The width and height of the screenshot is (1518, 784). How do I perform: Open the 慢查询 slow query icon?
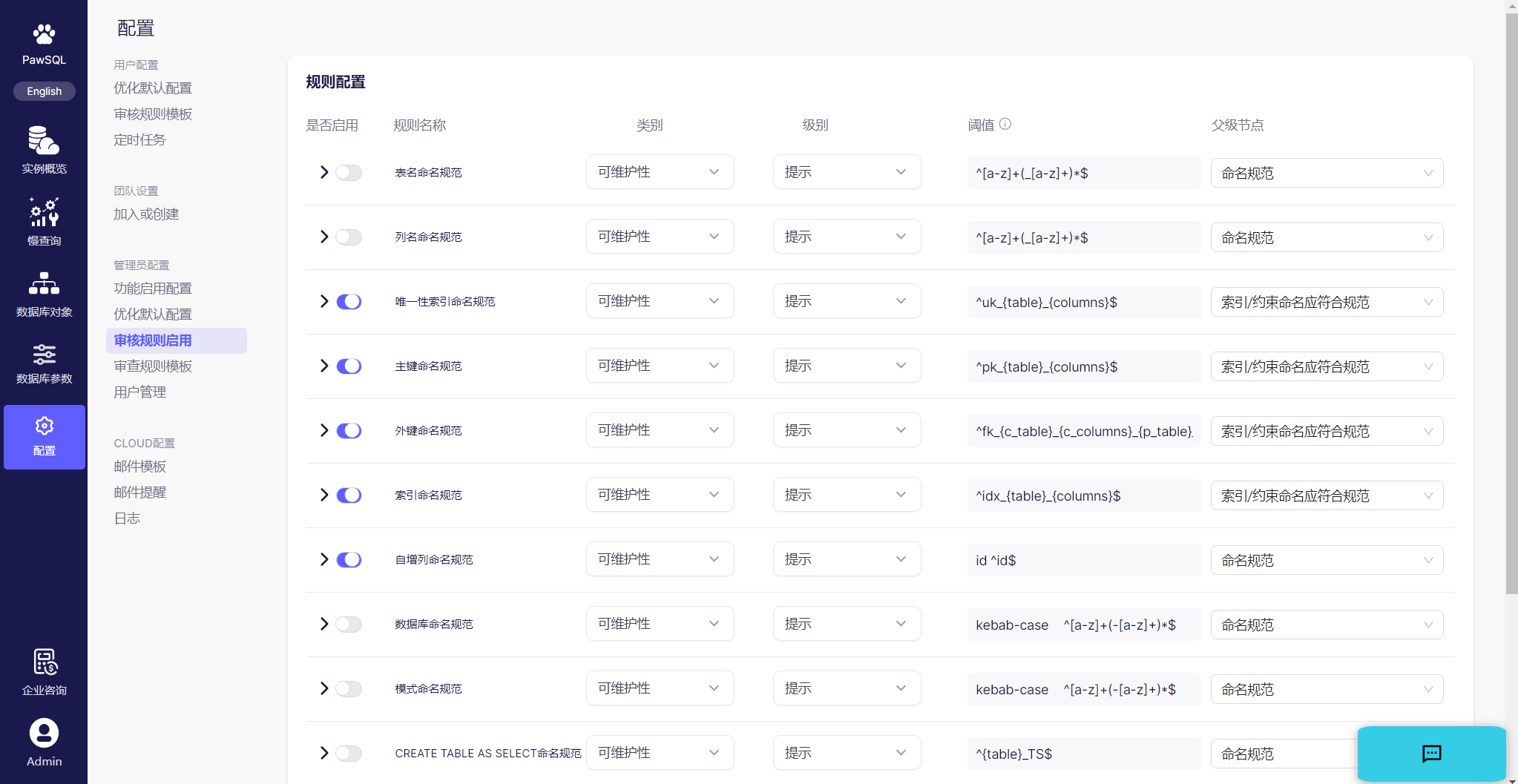pos(44,213)
